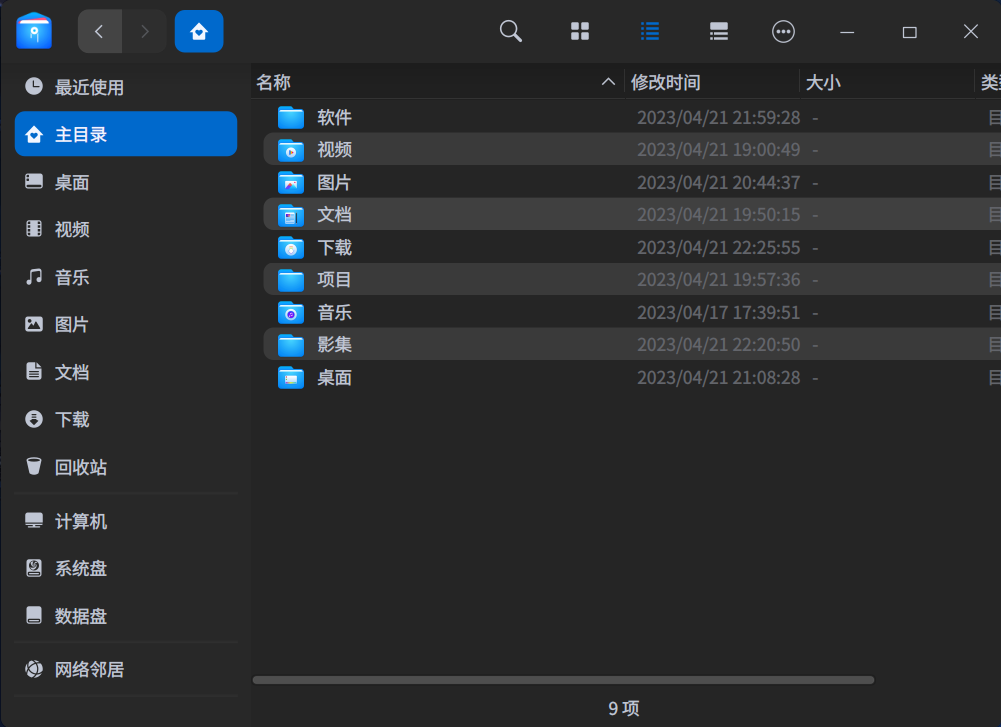Image resolution: width=1001 pixels, height=727 pixels.
Task: Open the more options ellipsis menu
Action: click(x=783, y=31)
